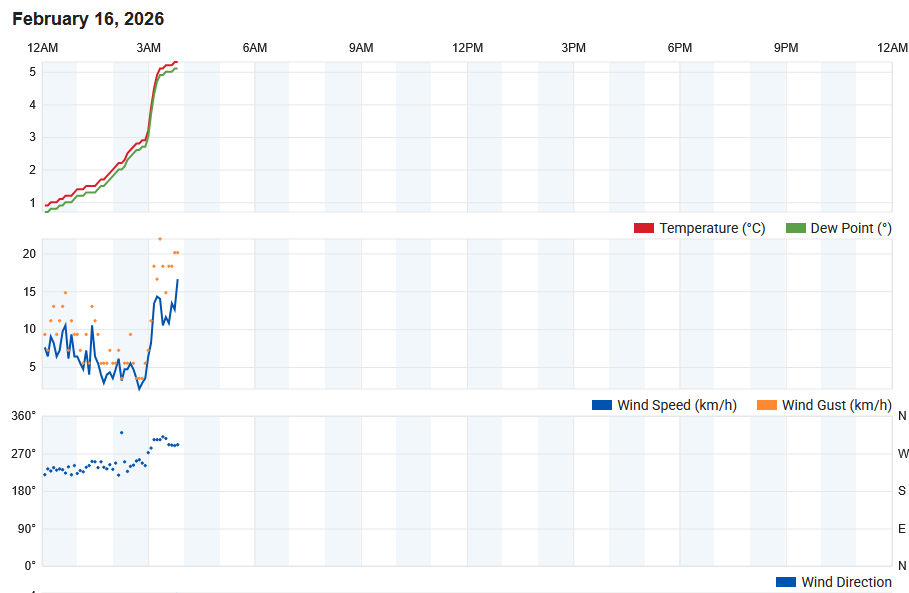Toggle the Dew Point (°) legend label
Image resolution: width=909 pixels, height=593 pixels.
tap(850, 228)
